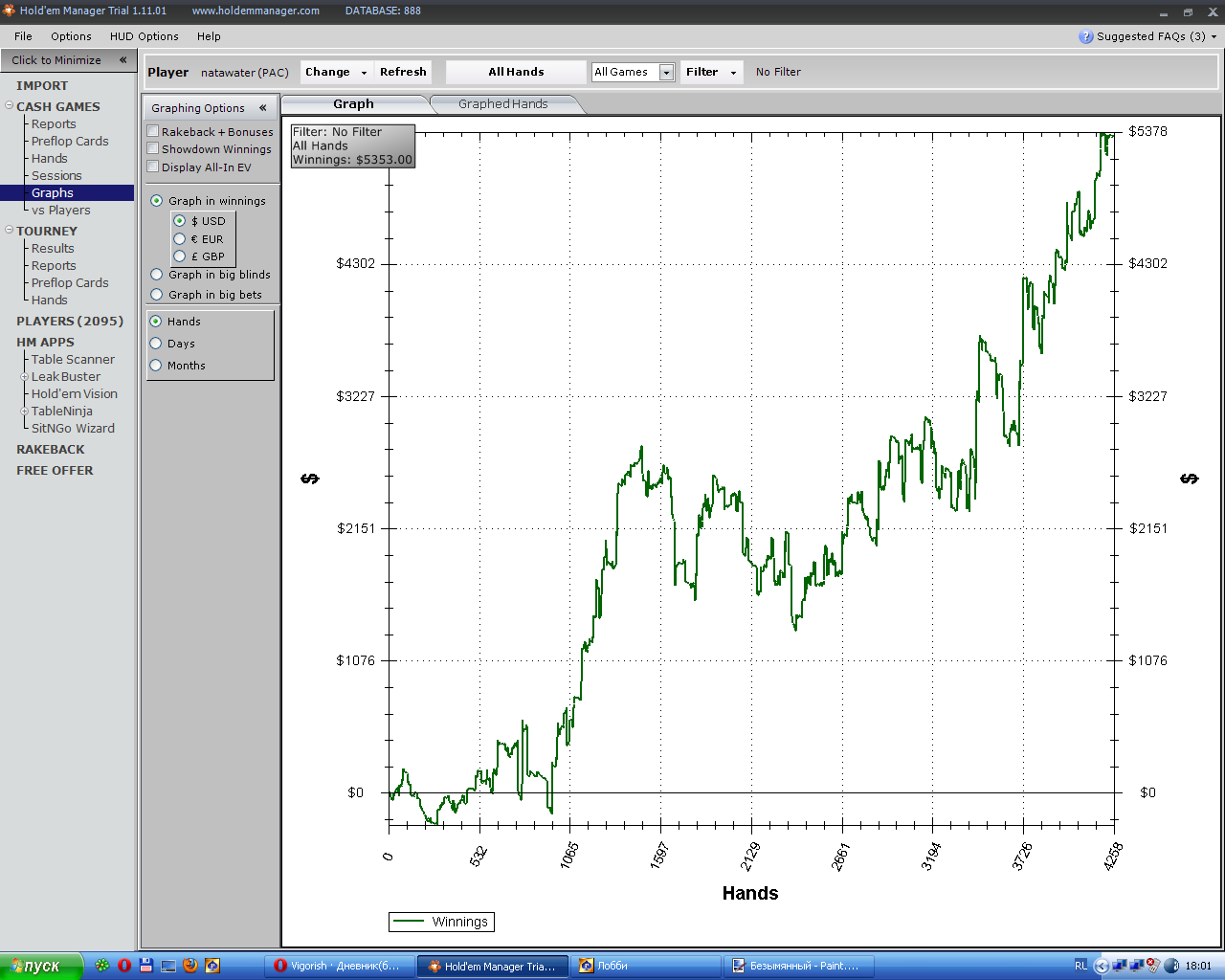Open the All Games dropdown
Viewport: 1225px width, 980px height.
coord(666,73)
